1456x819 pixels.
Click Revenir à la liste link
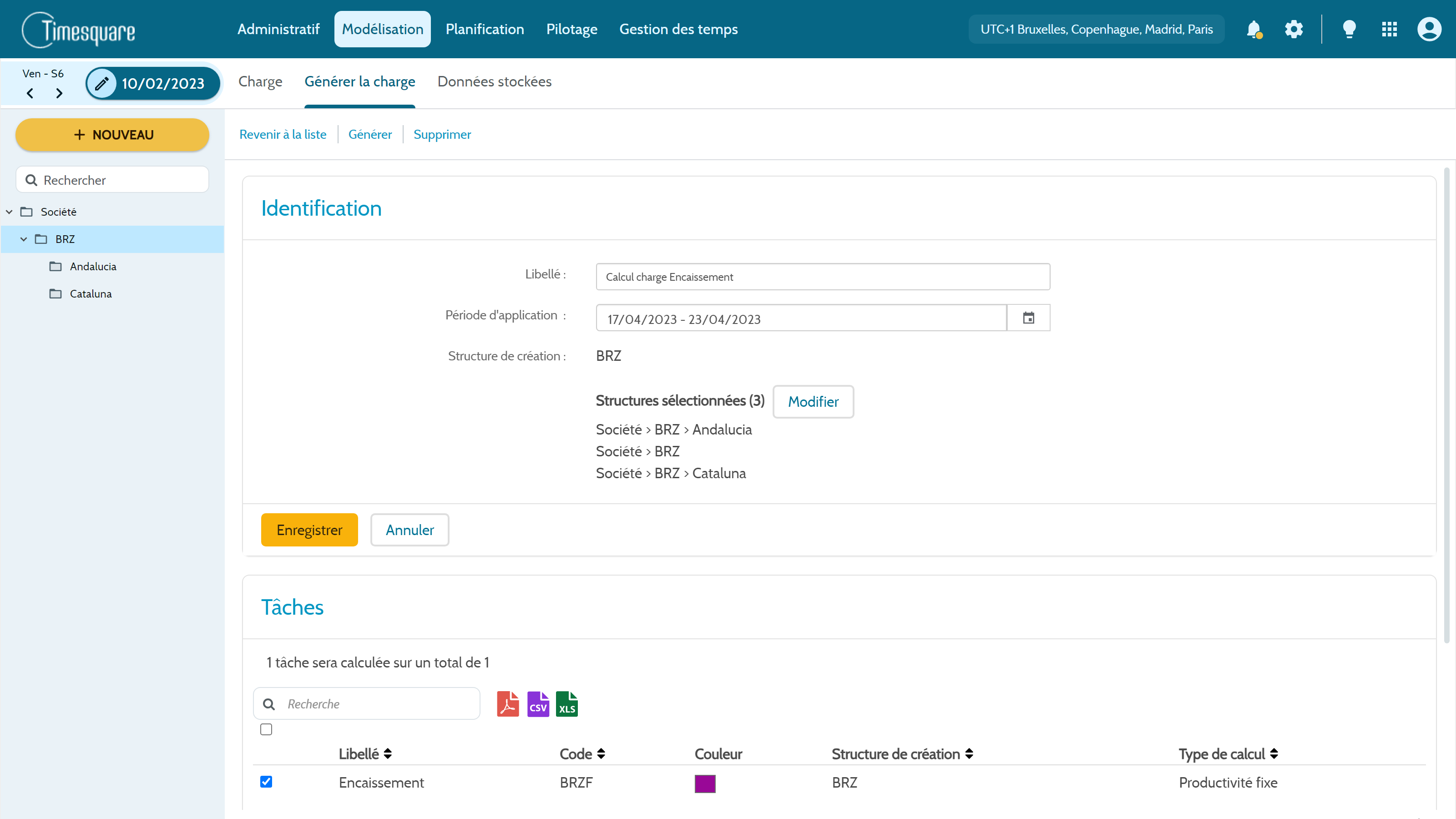pos(283,135)
